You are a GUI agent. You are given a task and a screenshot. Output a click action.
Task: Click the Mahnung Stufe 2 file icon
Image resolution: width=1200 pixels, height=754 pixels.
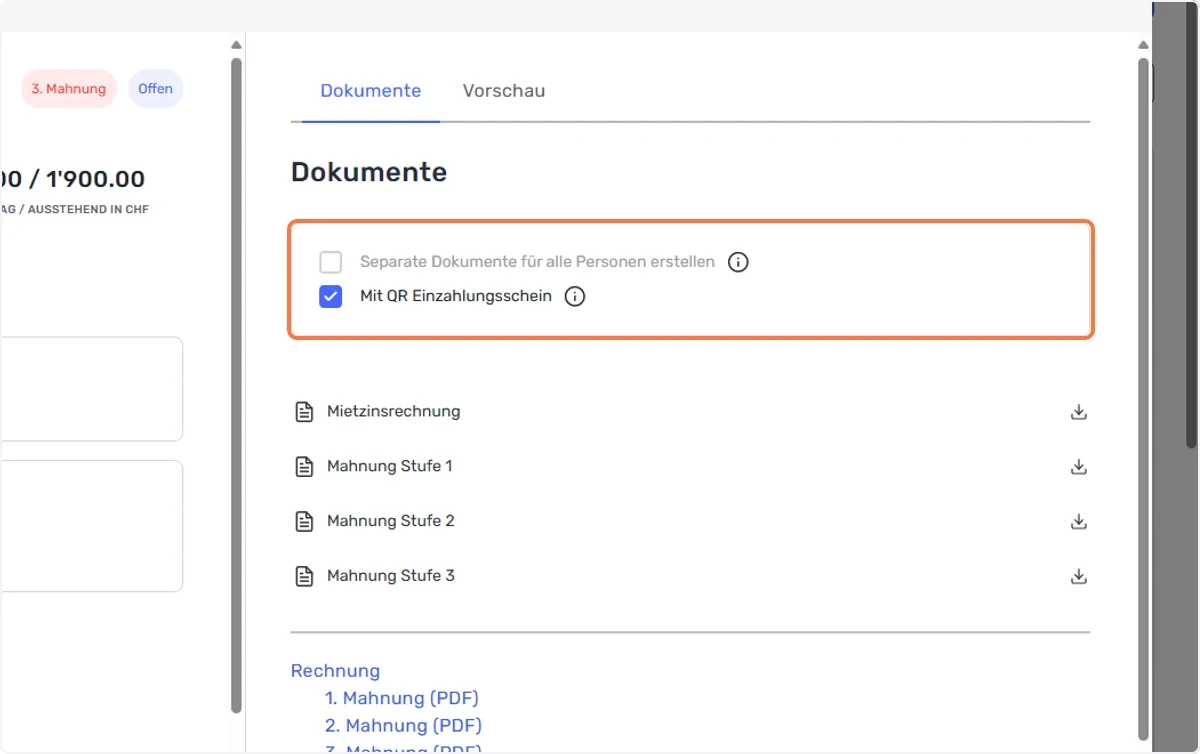[x=304, y=522]
